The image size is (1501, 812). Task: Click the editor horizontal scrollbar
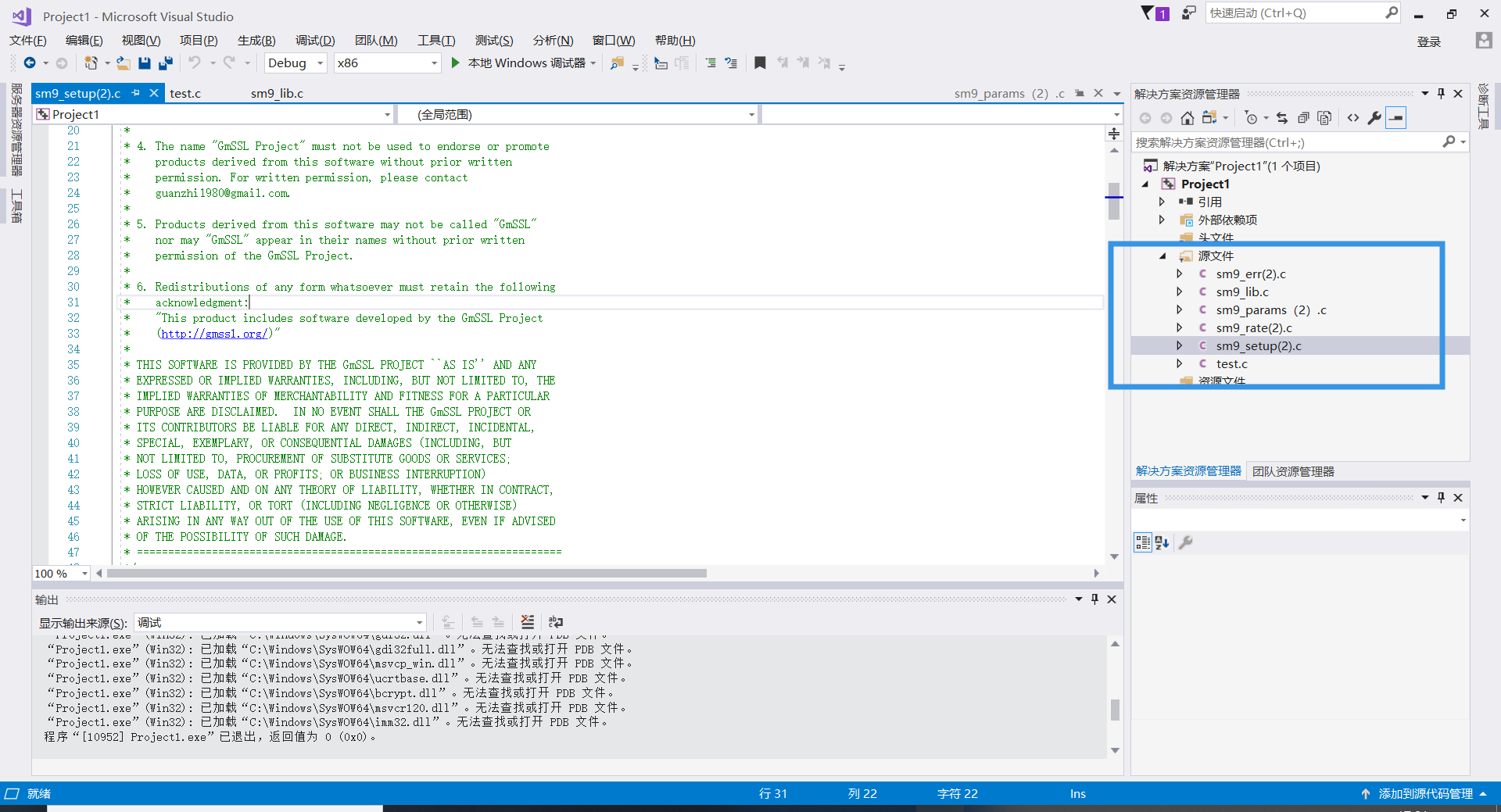pyautogui.click(x=407, y=574)
